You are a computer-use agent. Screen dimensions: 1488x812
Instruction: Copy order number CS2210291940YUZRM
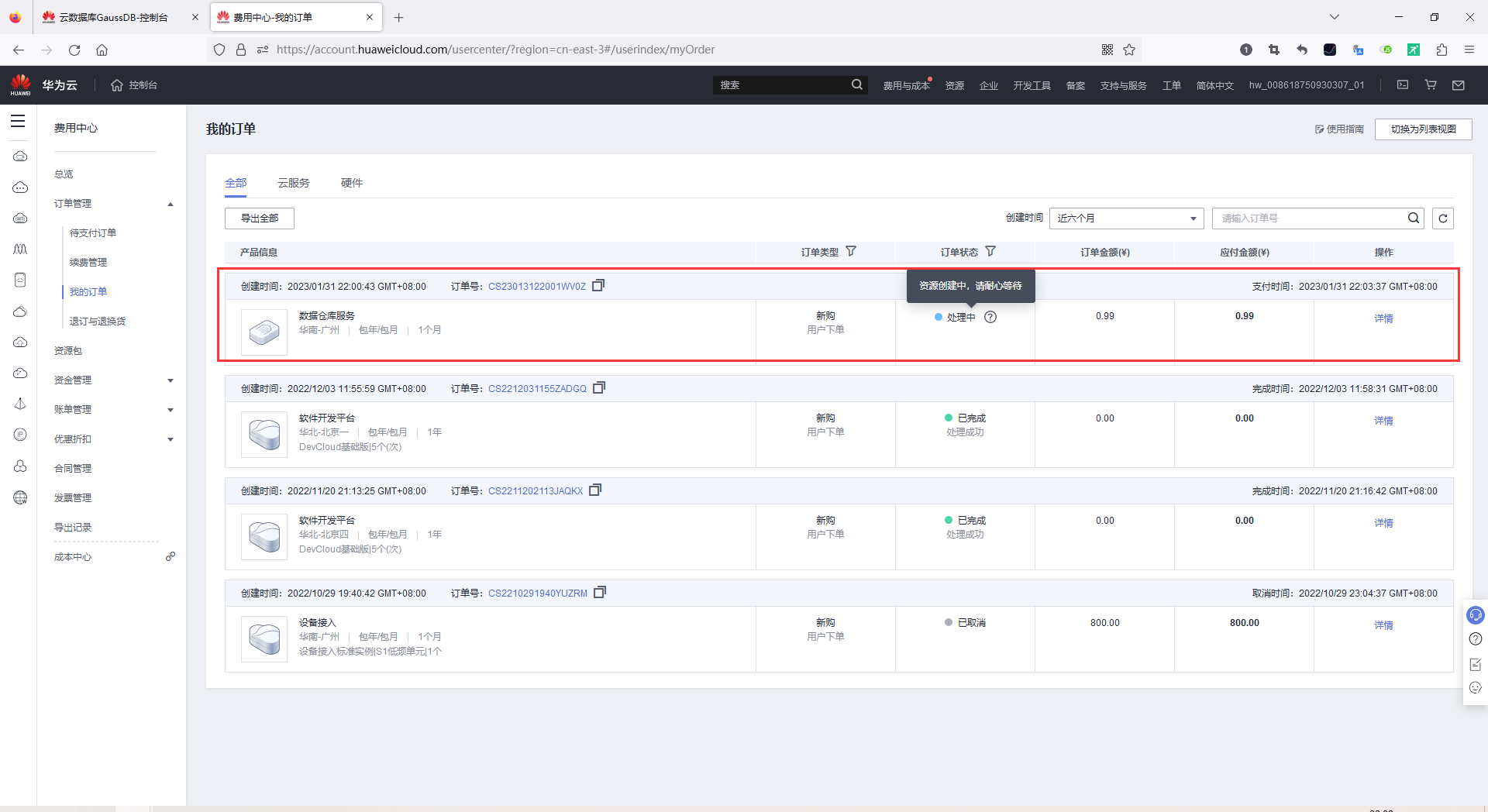tap(600, 593)
